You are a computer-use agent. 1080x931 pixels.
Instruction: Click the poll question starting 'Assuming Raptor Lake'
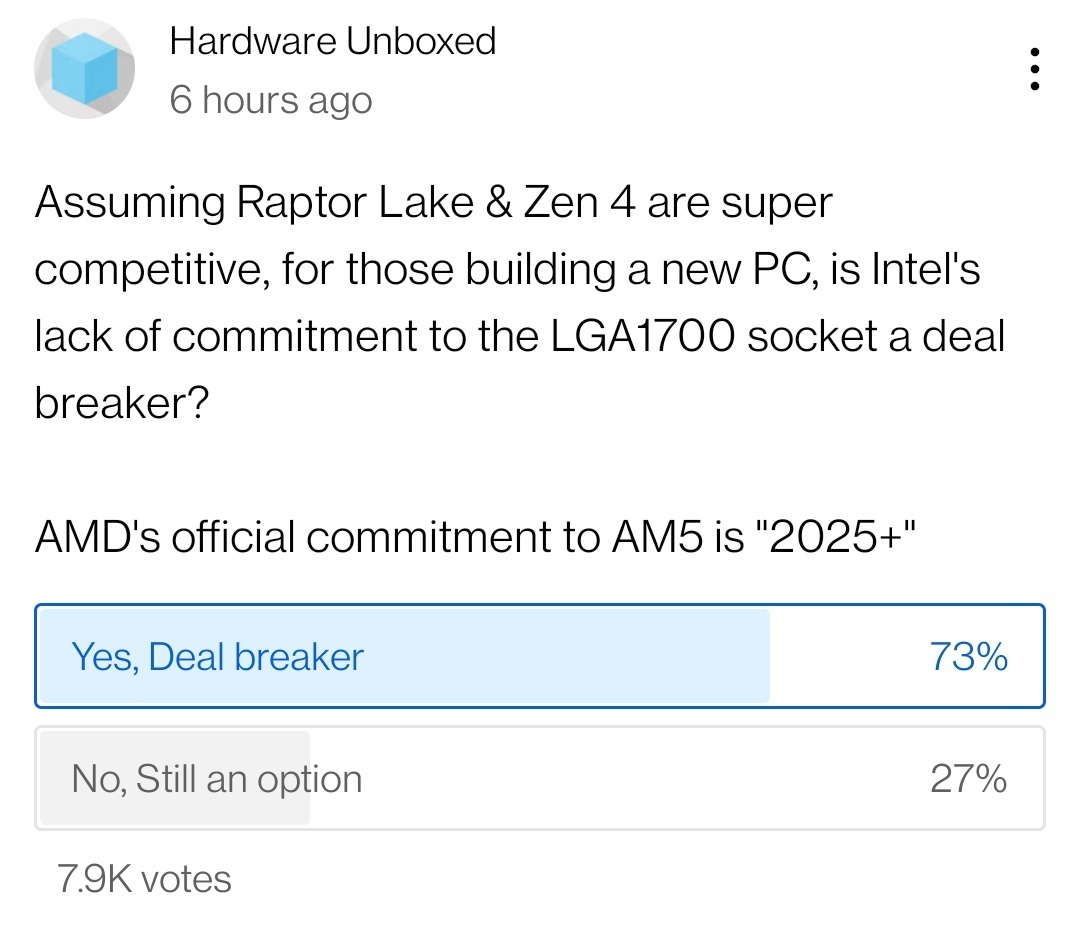tap(520, 302)
